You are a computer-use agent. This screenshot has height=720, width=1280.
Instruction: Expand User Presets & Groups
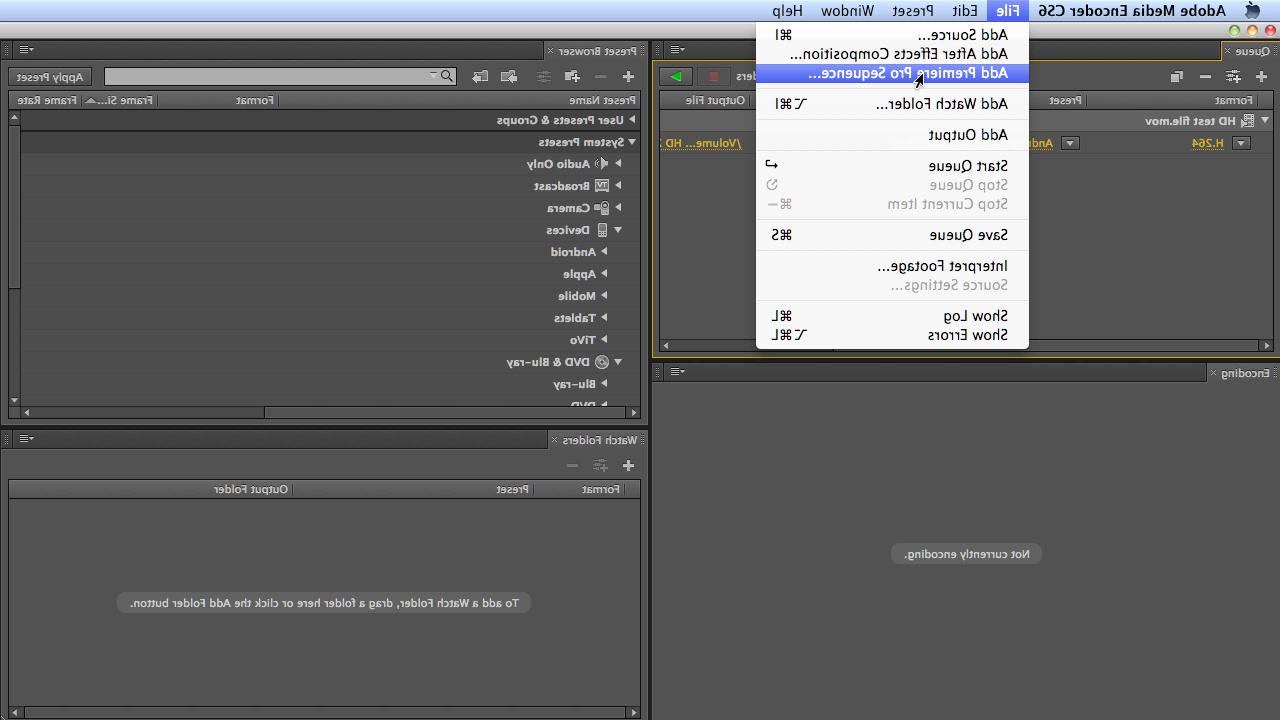632,120
